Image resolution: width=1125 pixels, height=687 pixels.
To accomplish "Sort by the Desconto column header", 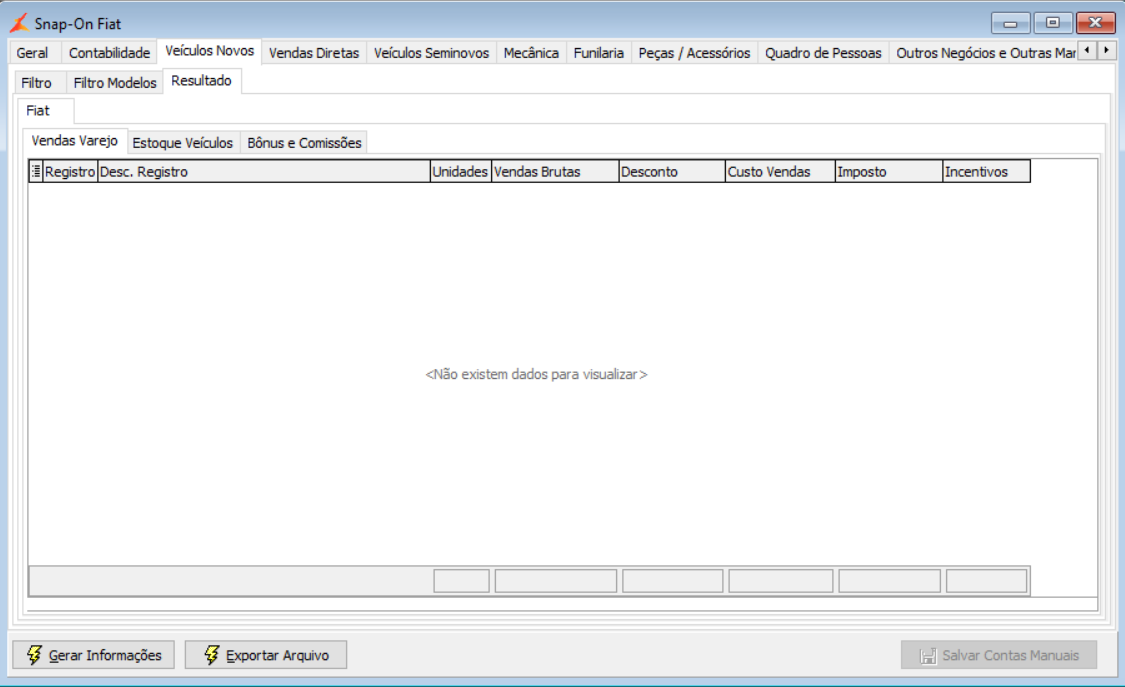I will point(672,171).
